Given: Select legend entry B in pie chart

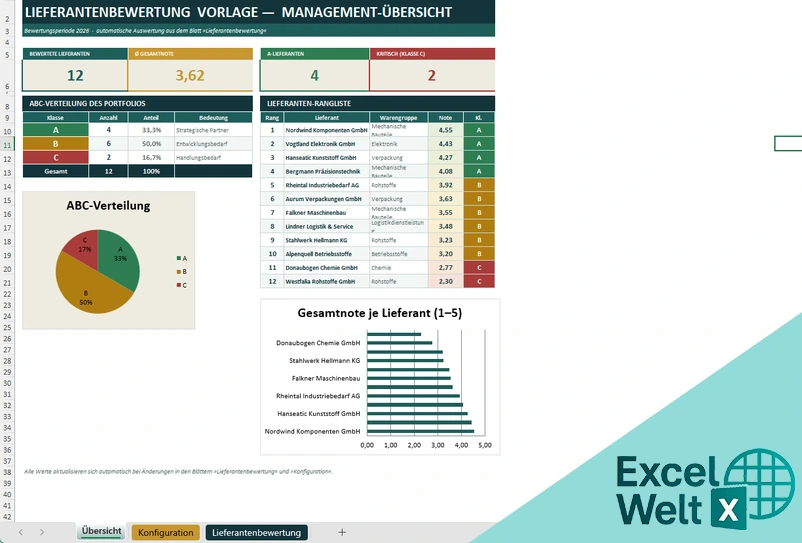Looking at the screenshot, I should click(x=182, y=272).
